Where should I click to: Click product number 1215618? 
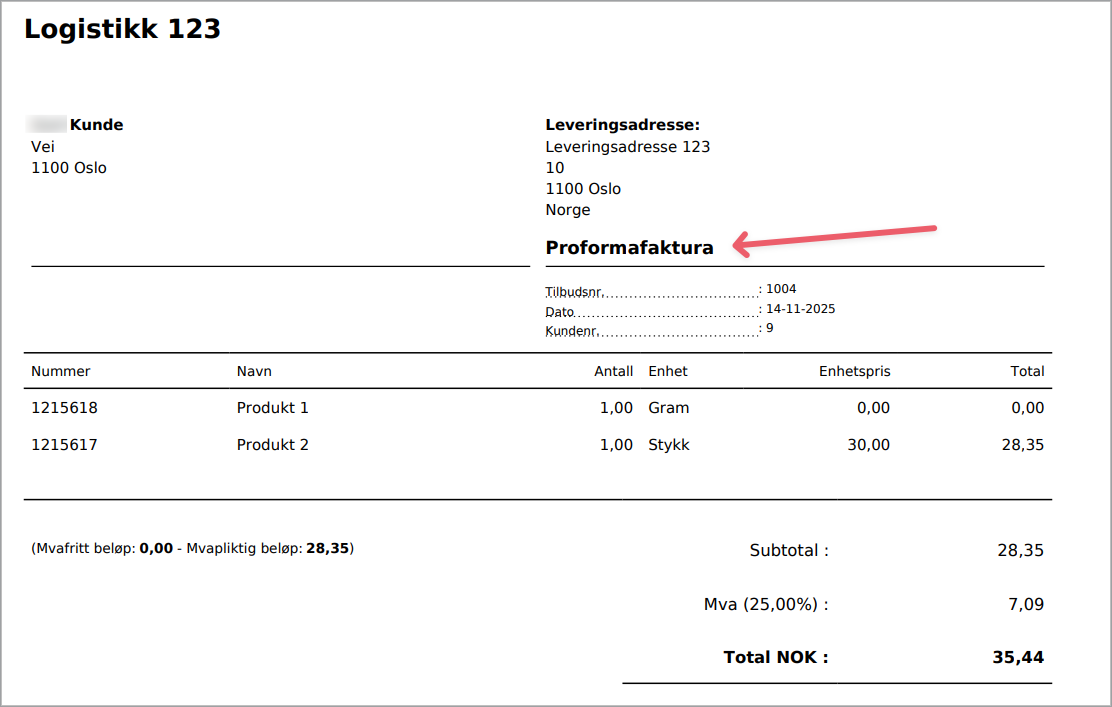pos(64,408)
